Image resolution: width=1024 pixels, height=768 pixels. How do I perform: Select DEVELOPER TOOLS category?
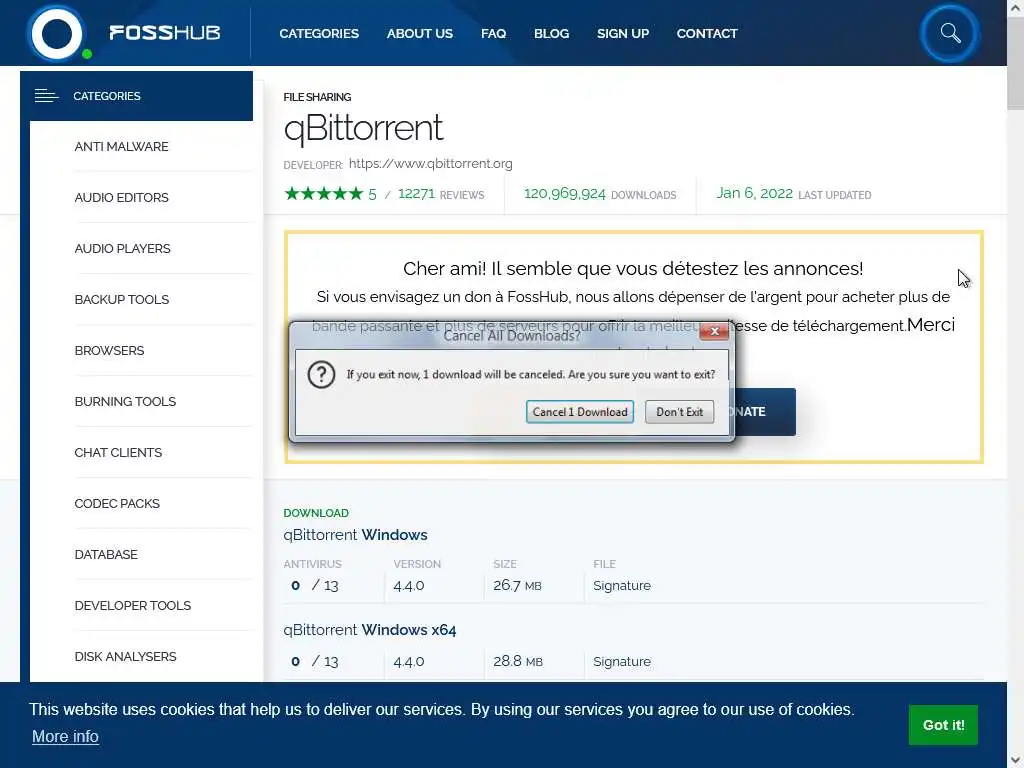[x=133, y=605]
